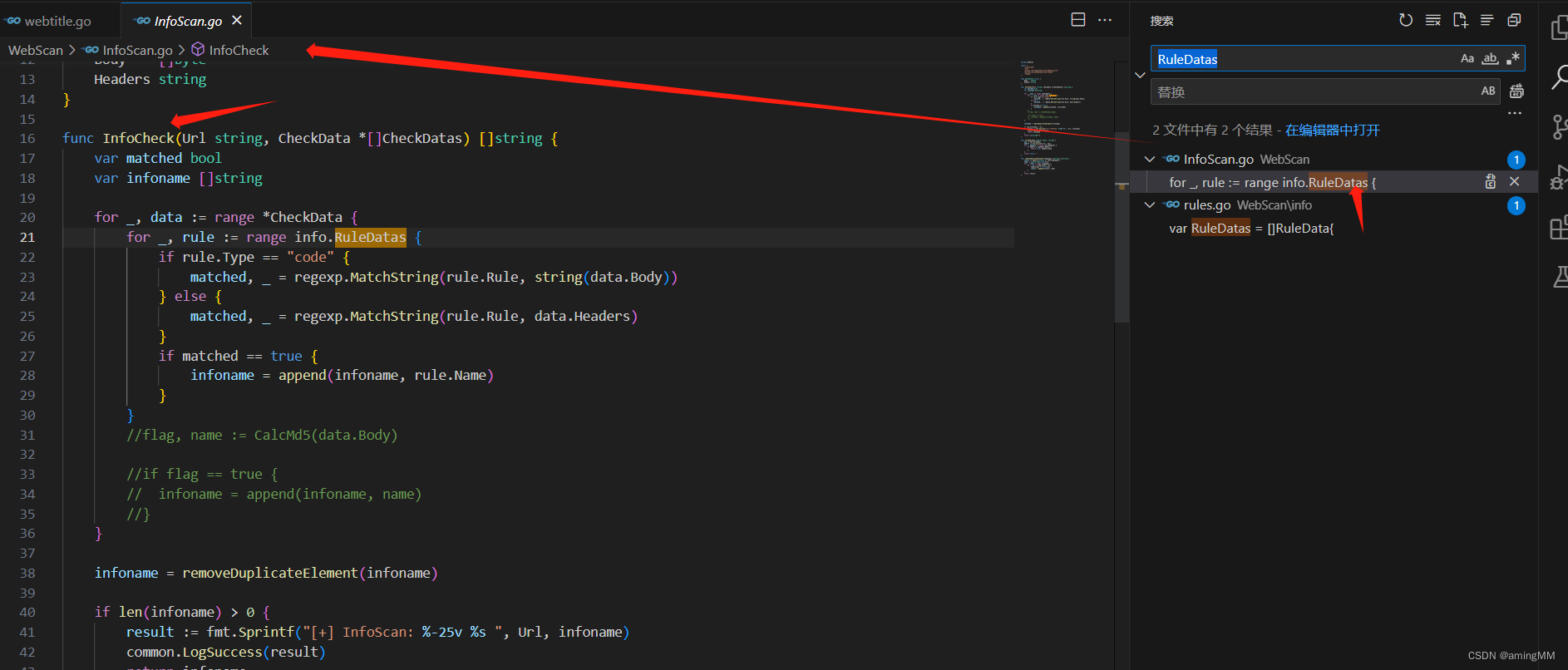Toggle Match Whole Word in search box
The height and width of the screenshot is (670, 1568).
(1490, 58)
